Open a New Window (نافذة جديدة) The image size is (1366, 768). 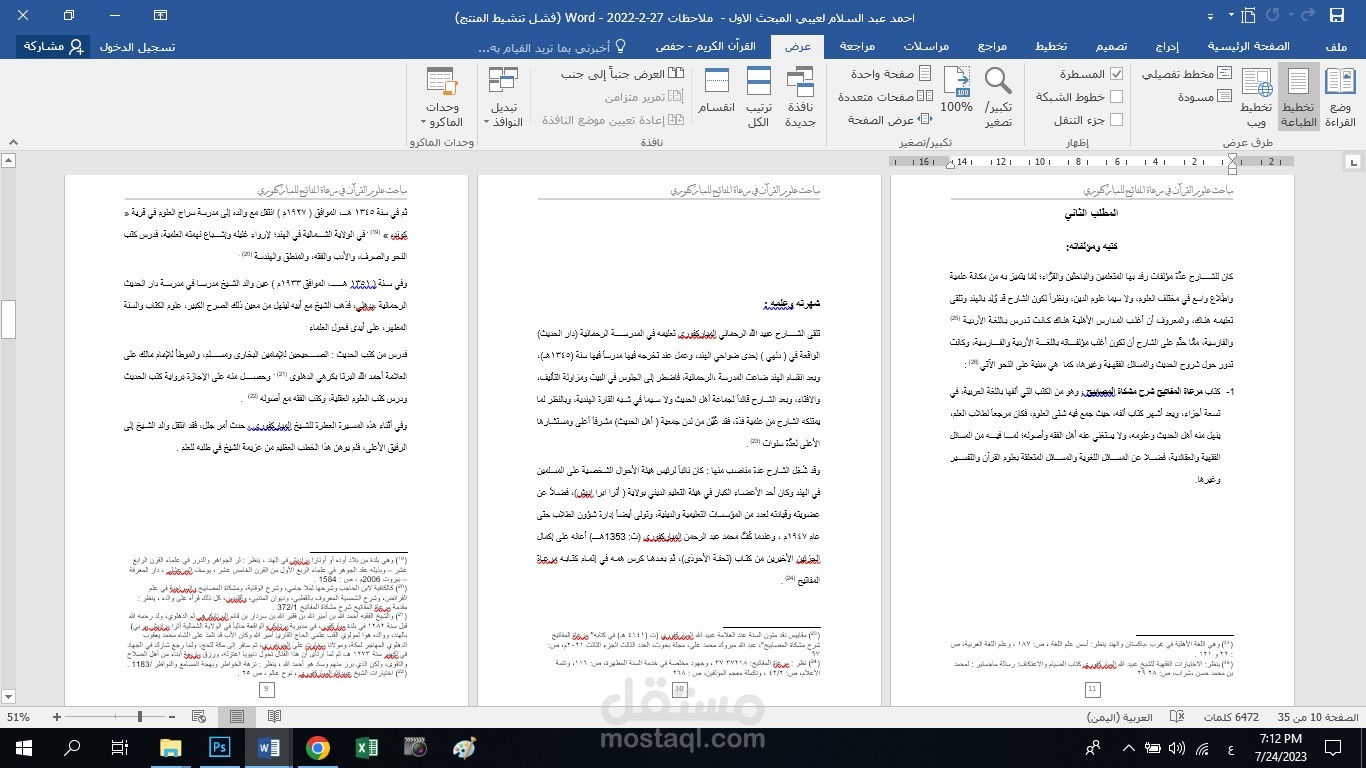coord(799,98)
